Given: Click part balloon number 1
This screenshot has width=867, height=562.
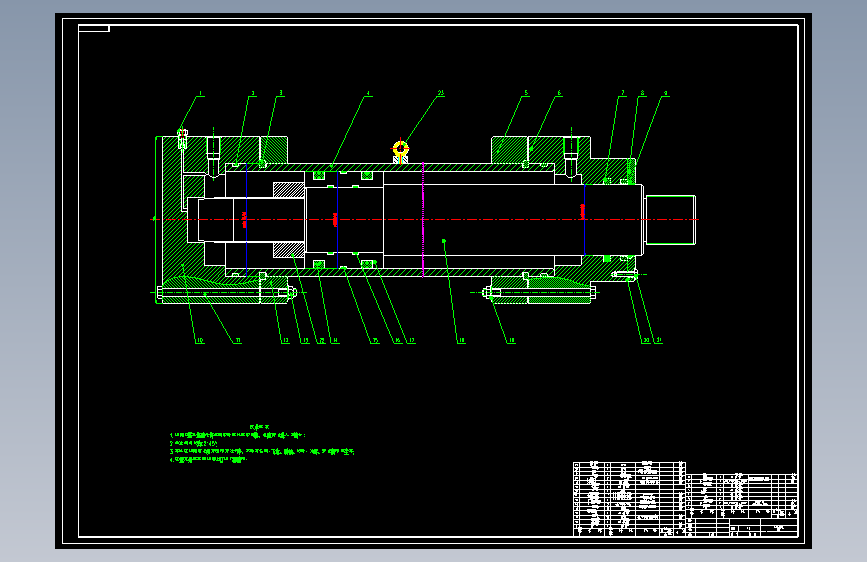Looking at the screenshot, I should pos(201,93).
